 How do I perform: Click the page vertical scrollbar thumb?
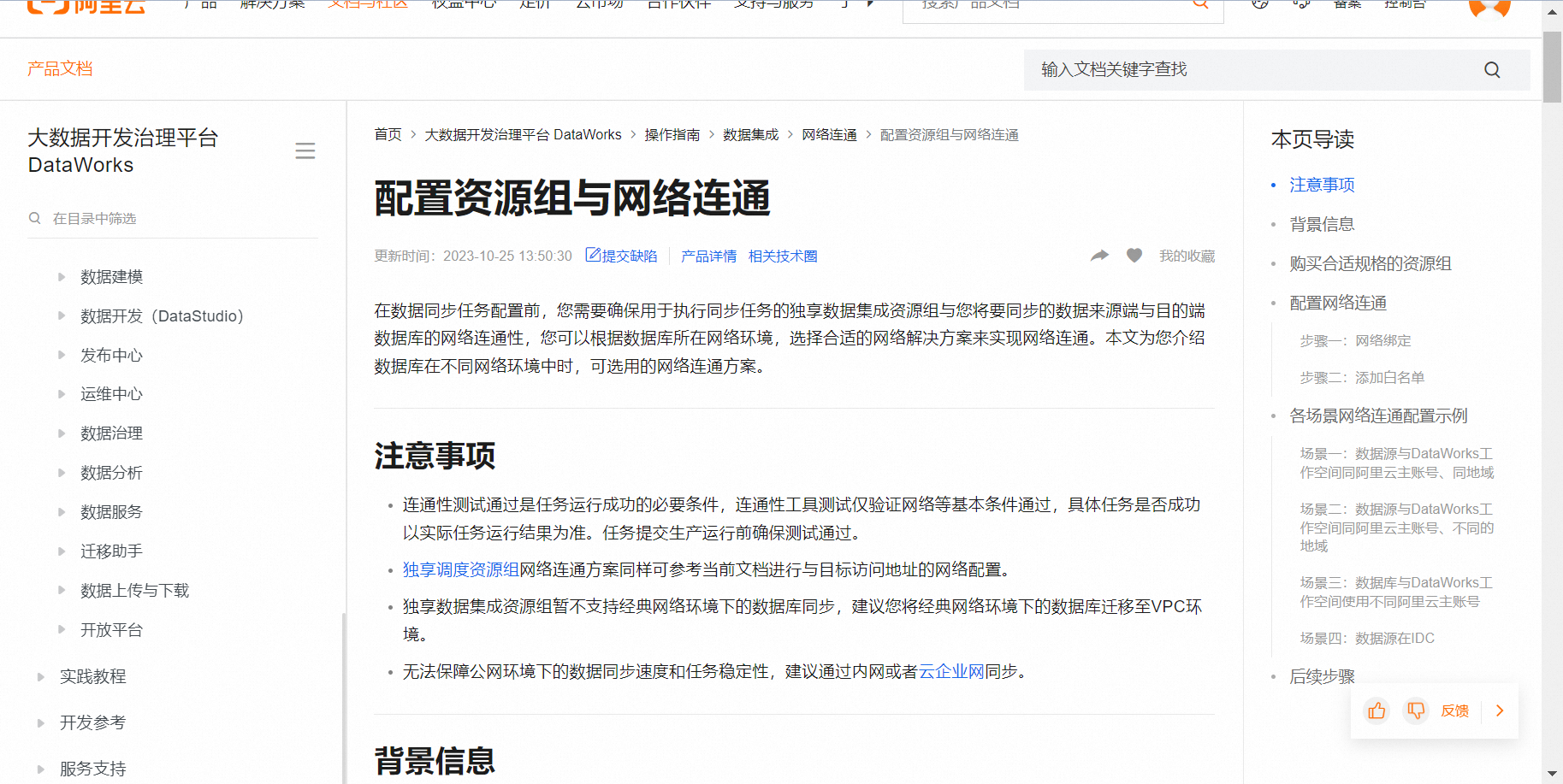(1553, 67)
